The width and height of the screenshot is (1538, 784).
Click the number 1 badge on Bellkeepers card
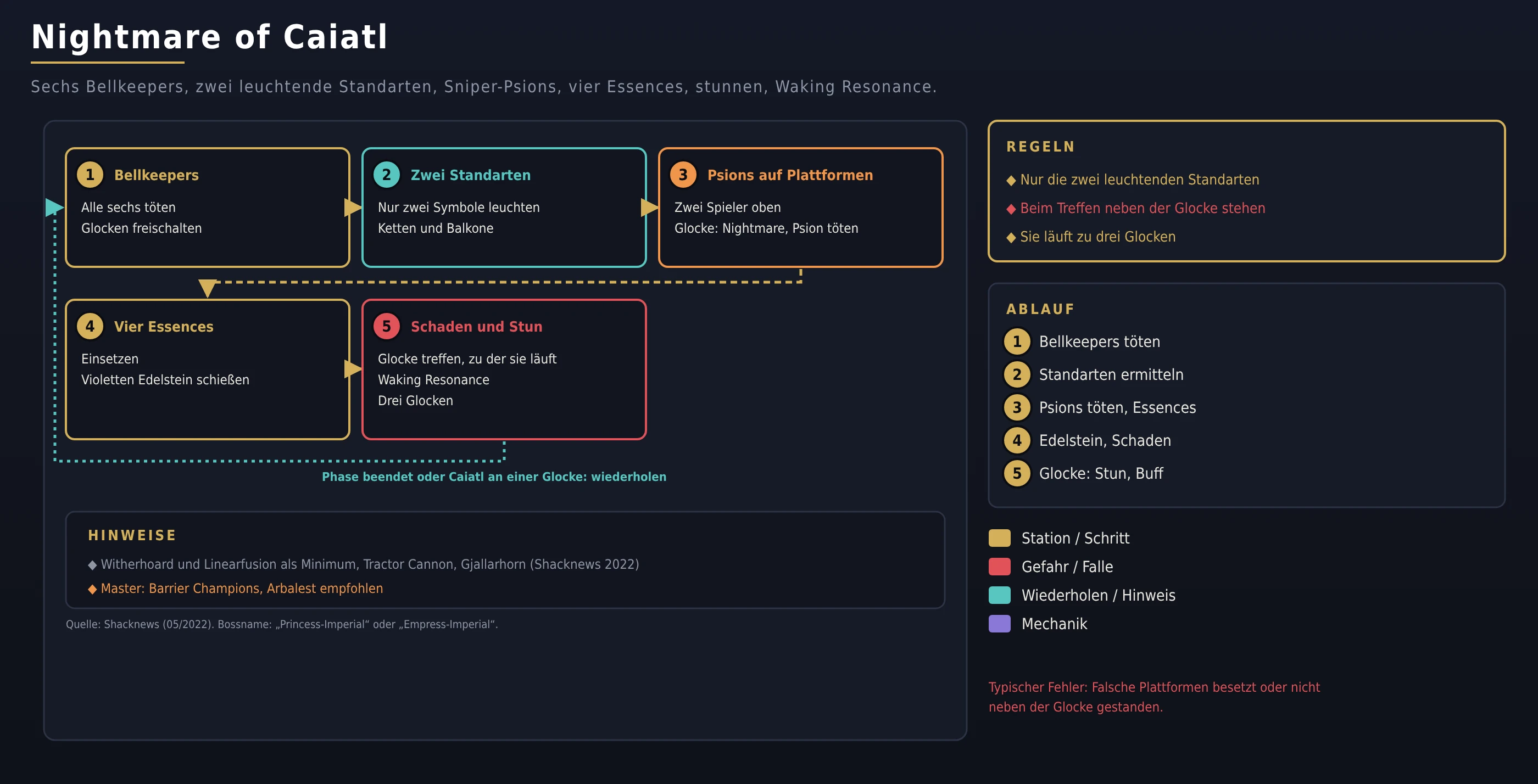[x=90, y=175]
